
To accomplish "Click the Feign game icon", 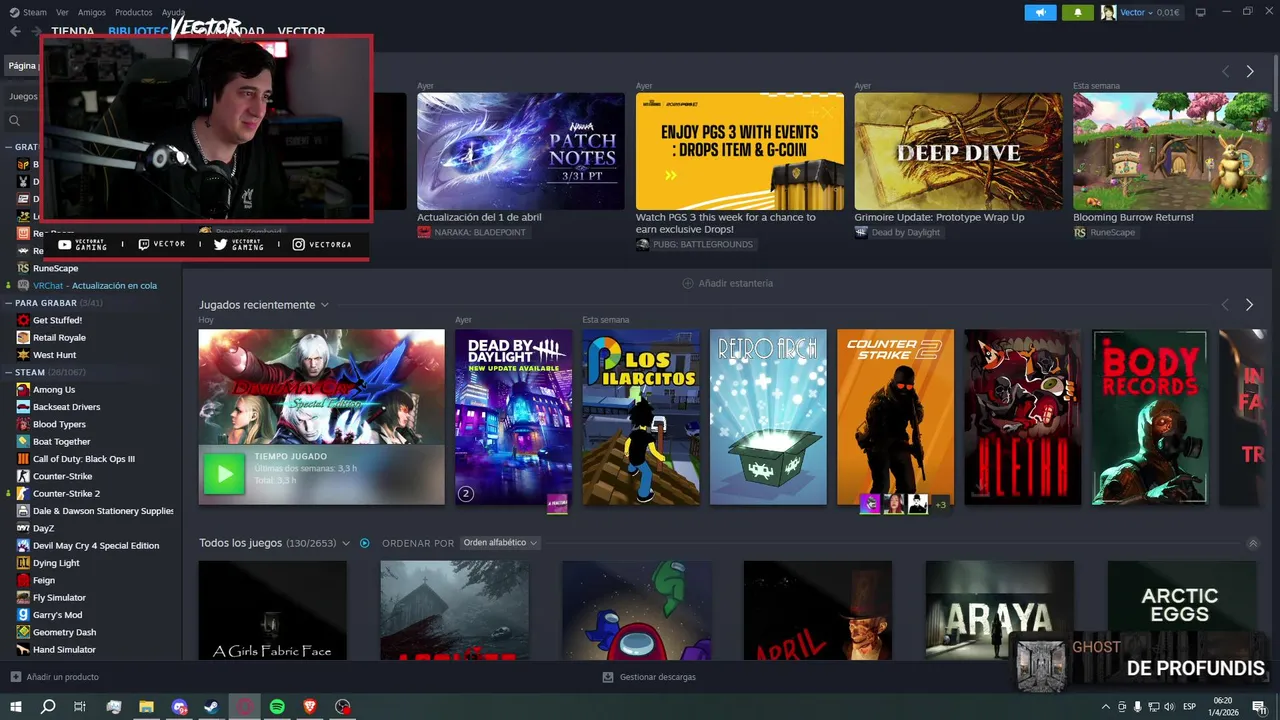I will 23,580.
